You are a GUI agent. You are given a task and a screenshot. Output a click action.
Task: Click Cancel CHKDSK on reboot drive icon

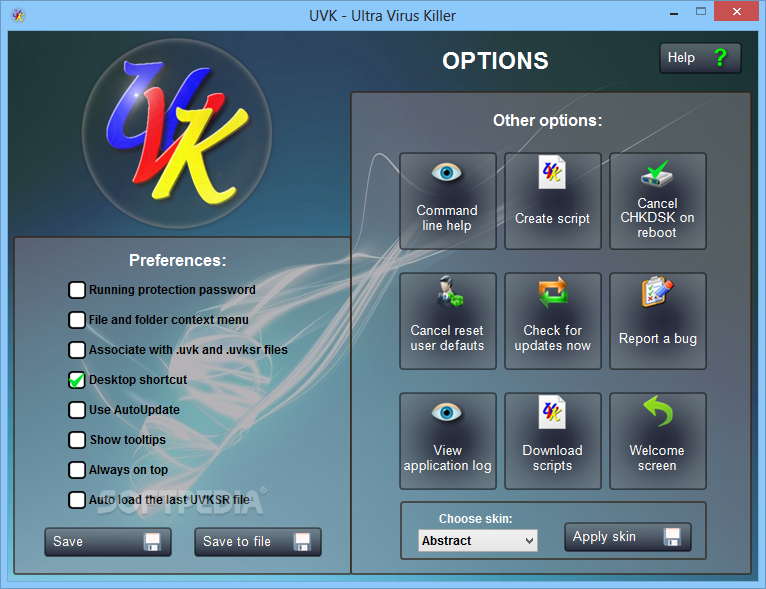(x=657, y=174)
